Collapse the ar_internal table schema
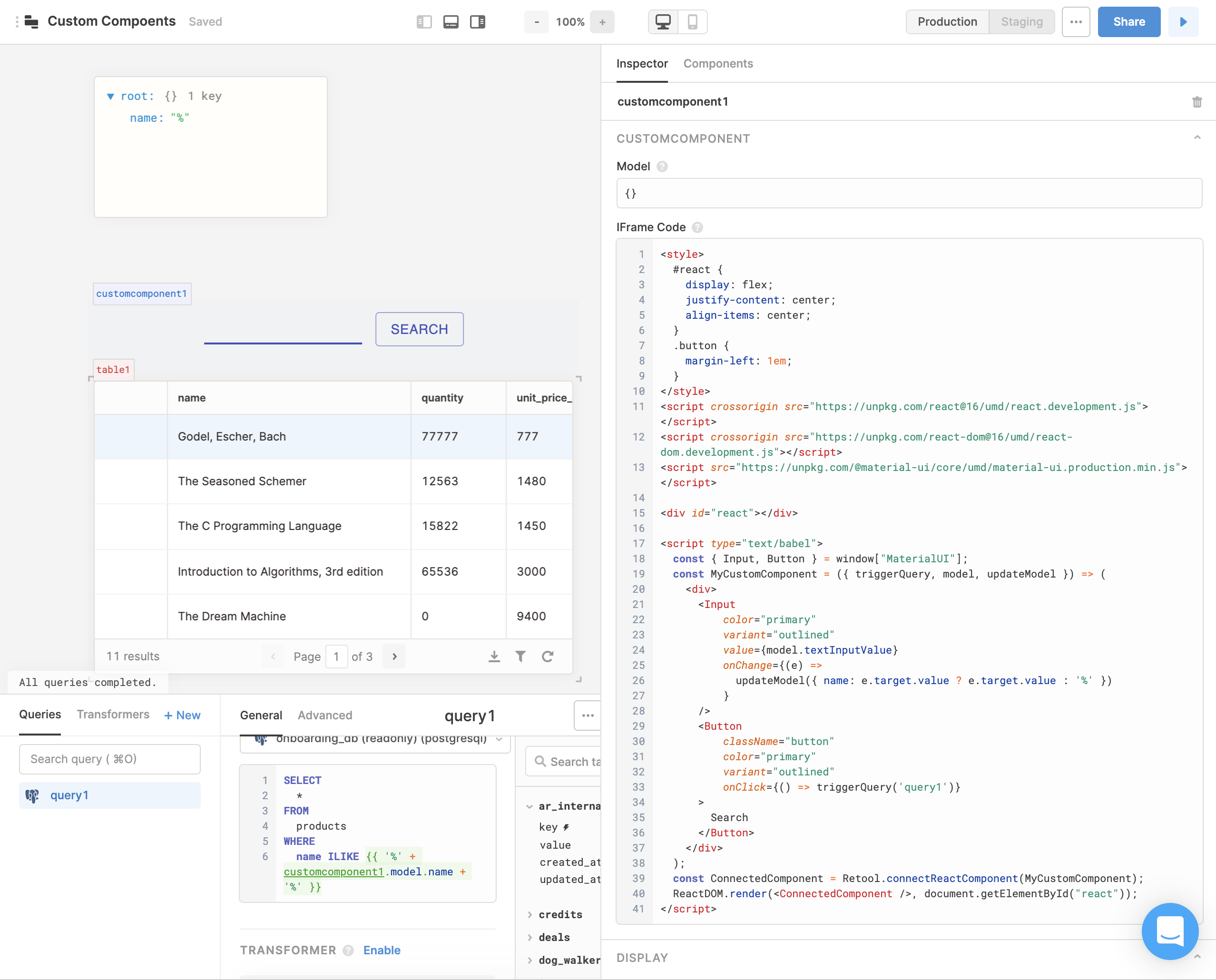 tap(530, 807)
